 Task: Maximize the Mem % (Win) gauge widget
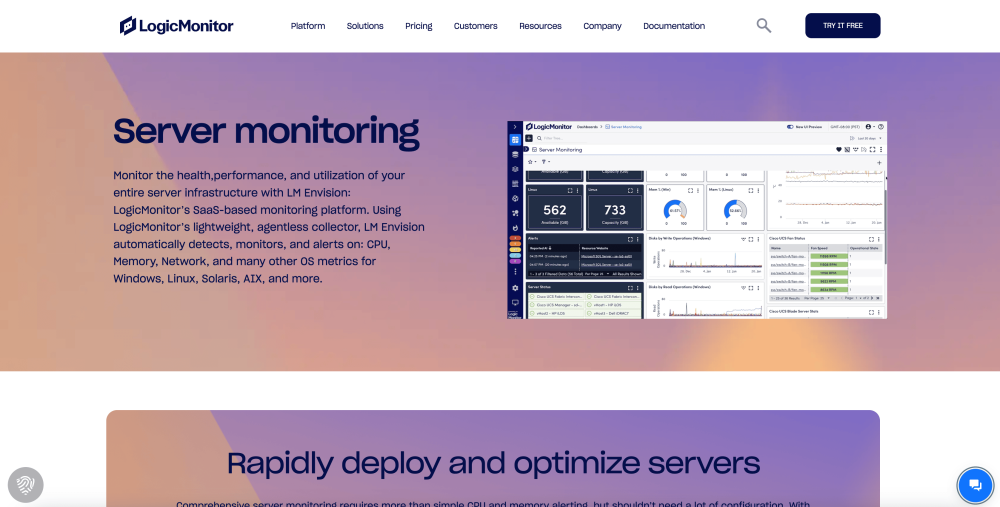pyautogui.click(x=690, y=190)
